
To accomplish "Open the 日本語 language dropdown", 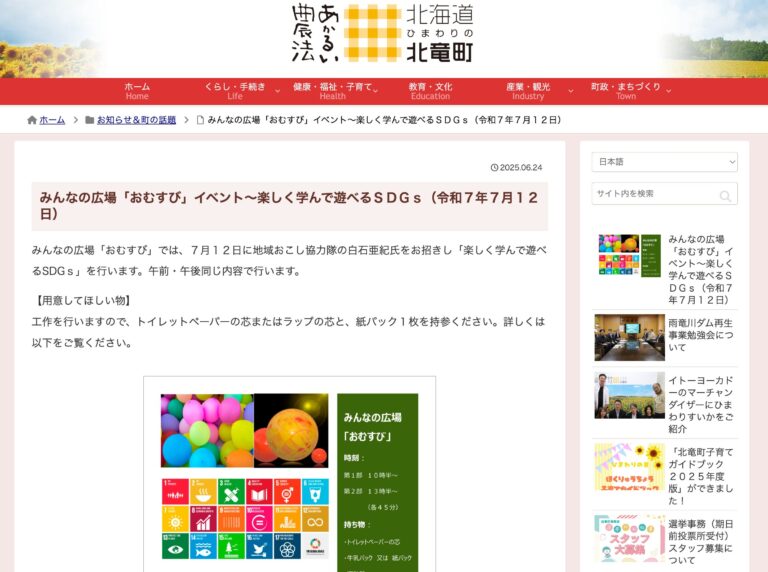I will coord(664,161).
